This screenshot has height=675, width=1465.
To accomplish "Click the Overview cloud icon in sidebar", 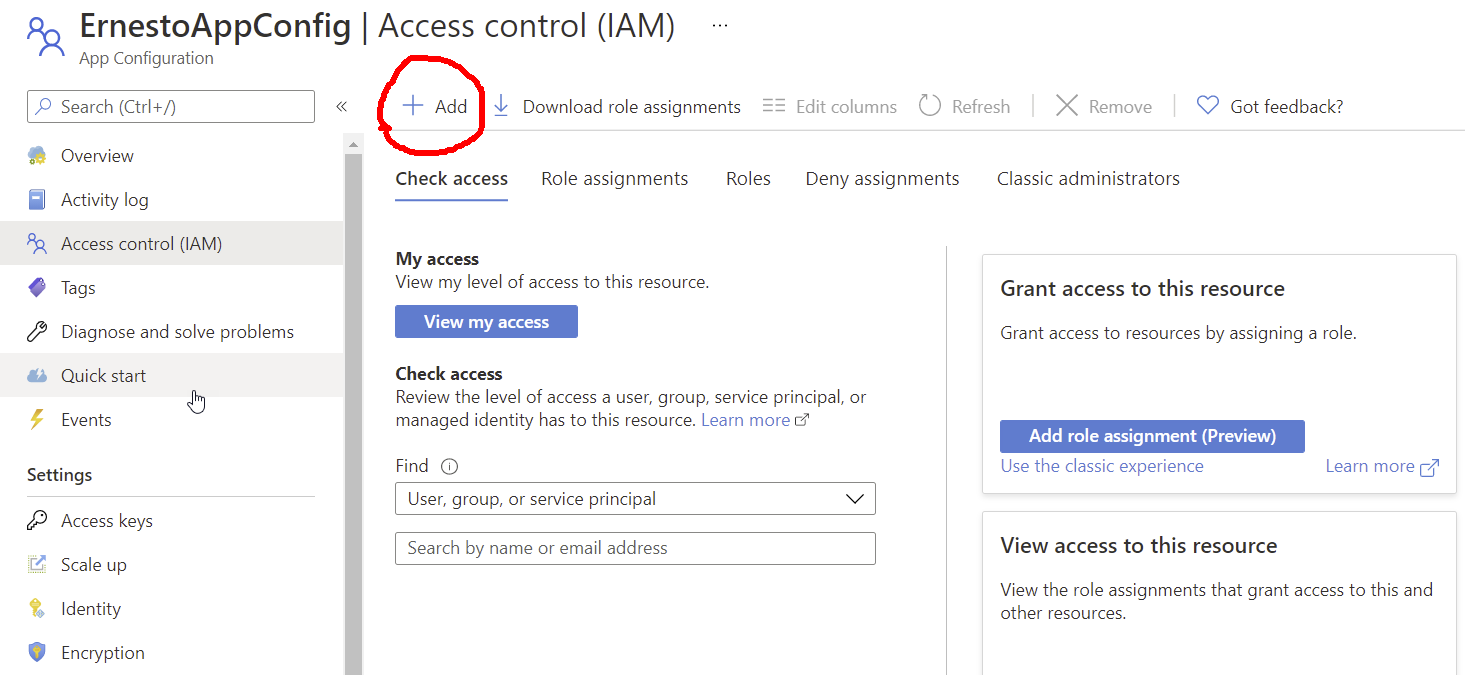I will click(x=37, y=156).
